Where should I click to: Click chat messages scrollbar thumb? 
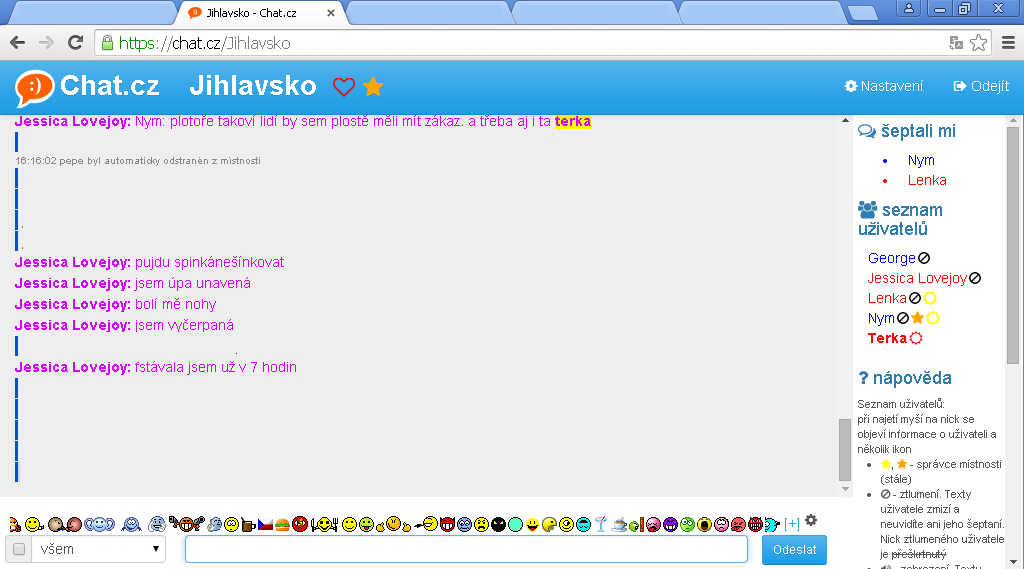click(x=844, y=449)
